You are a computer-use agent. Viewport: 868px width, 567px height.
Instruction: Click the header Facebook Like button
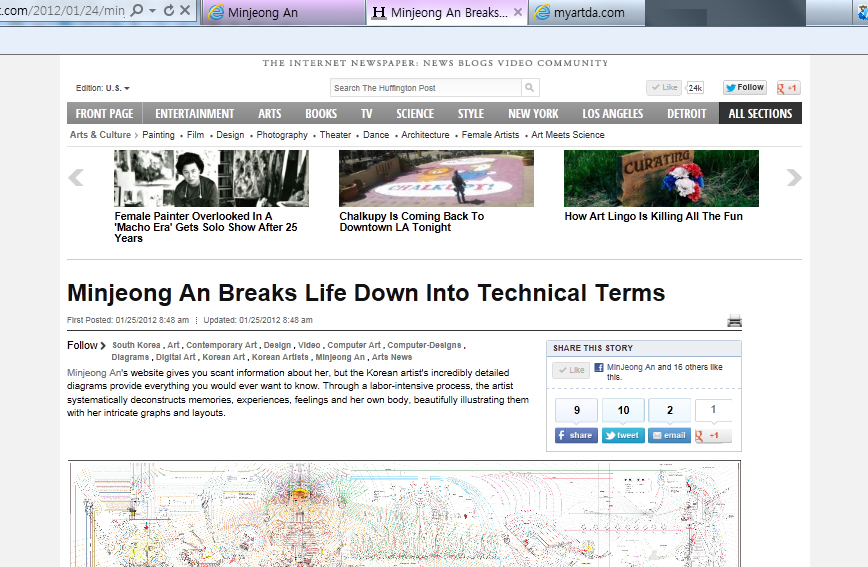[664, 87]
